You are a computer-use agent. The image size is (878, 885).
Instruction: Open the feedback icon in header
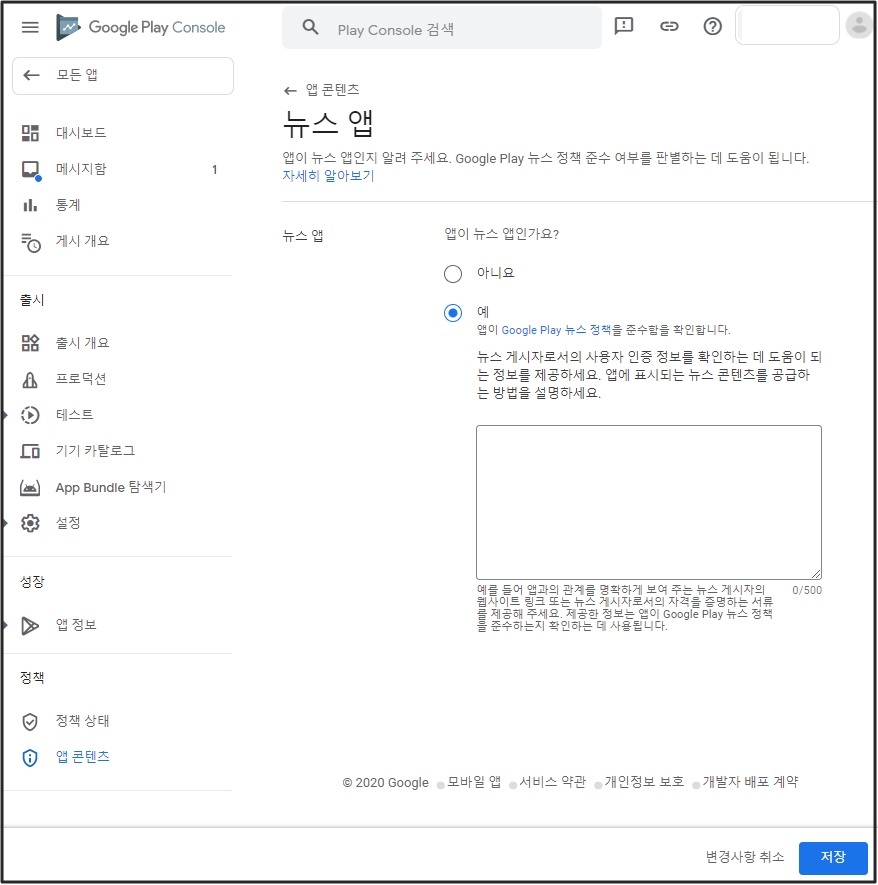[624, 26]
